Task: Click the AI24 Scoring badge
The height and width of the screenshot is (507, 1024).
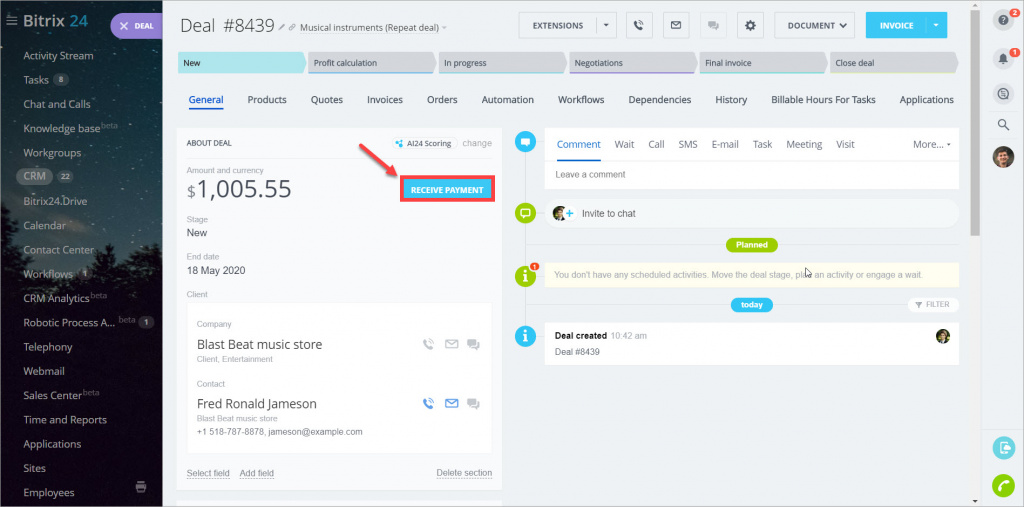Action: click(x=424, y=143)
